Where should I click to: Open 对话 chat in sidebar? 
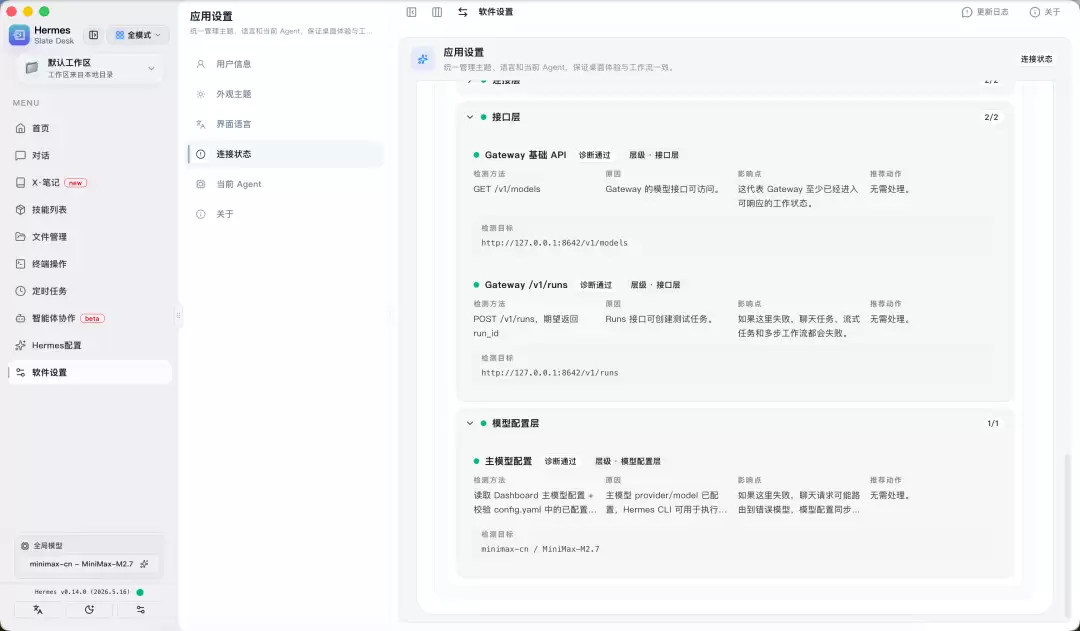click(x=90, y=156)
